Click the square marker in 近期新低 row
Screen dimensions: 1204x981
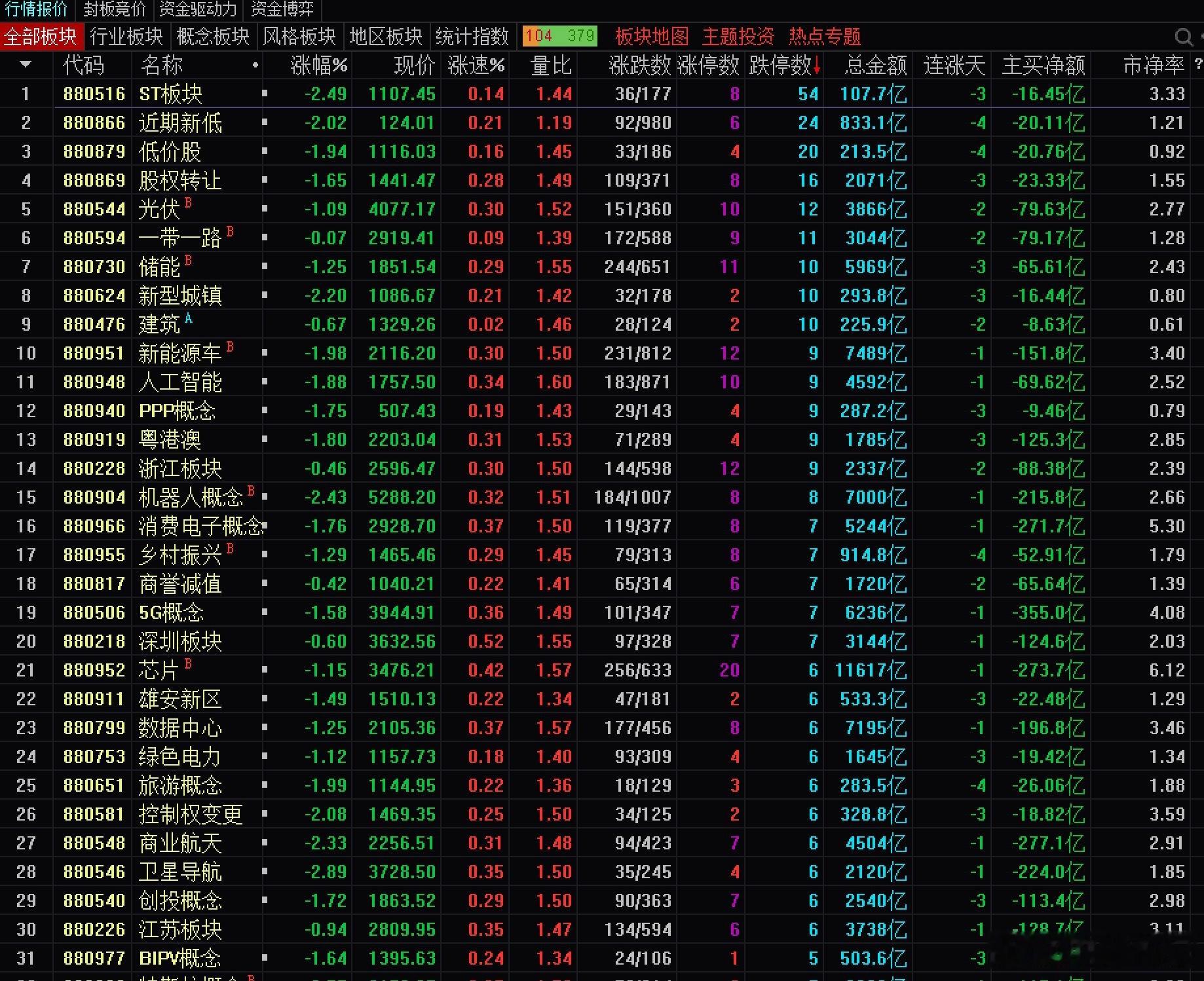tap(265, 122)
